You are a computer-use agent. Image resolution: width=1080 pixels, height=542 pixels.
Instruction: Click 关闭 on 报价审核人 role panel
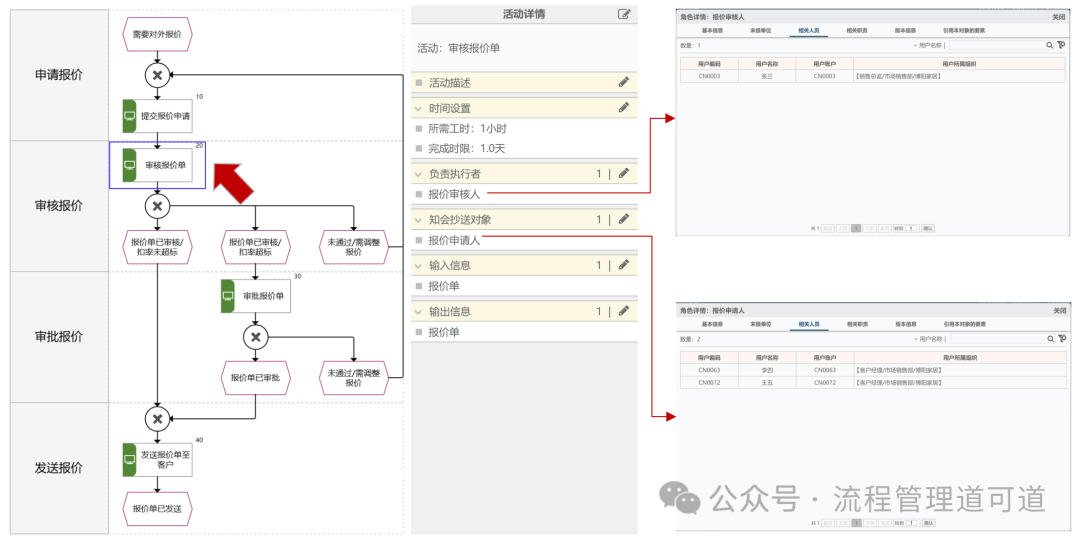(1058, 17)
